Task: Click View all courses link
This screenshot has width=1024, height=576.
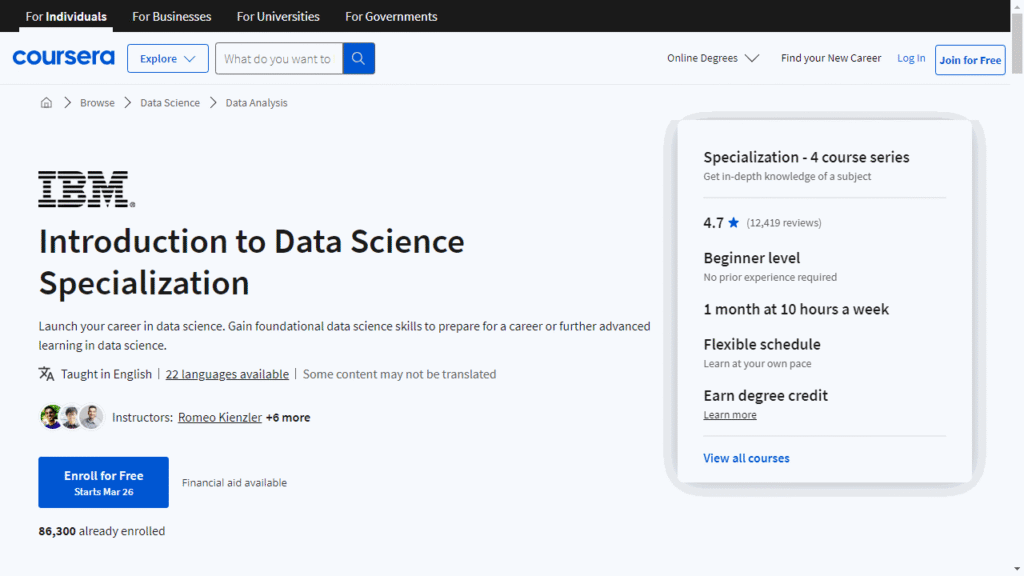Action: click(746, 458)
